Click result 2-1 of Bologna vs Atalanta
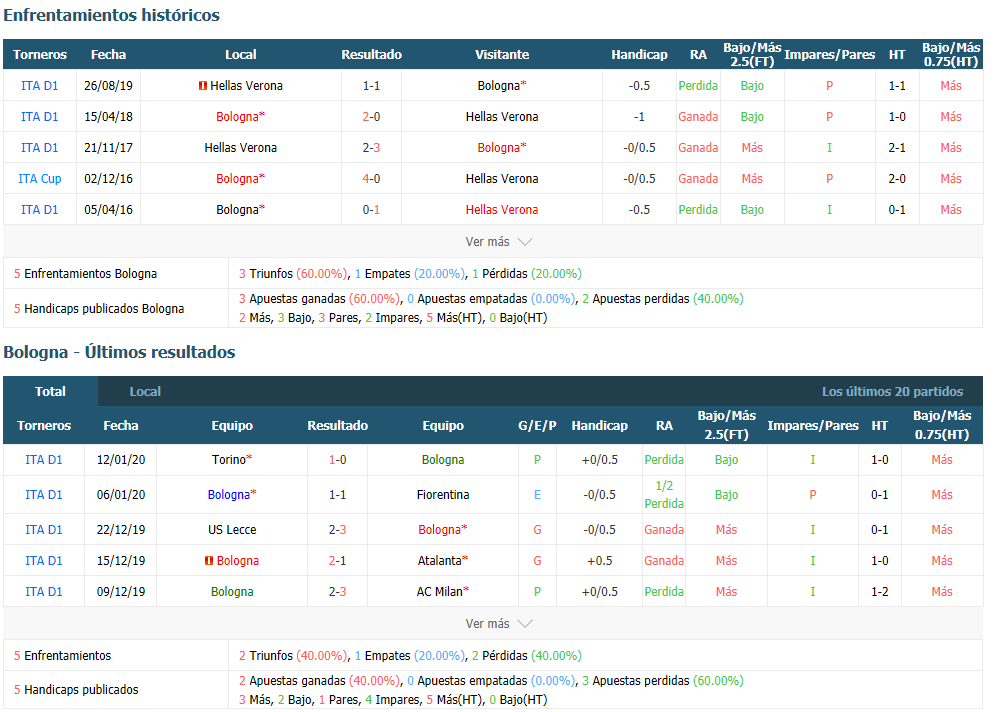 click(338, 560)
